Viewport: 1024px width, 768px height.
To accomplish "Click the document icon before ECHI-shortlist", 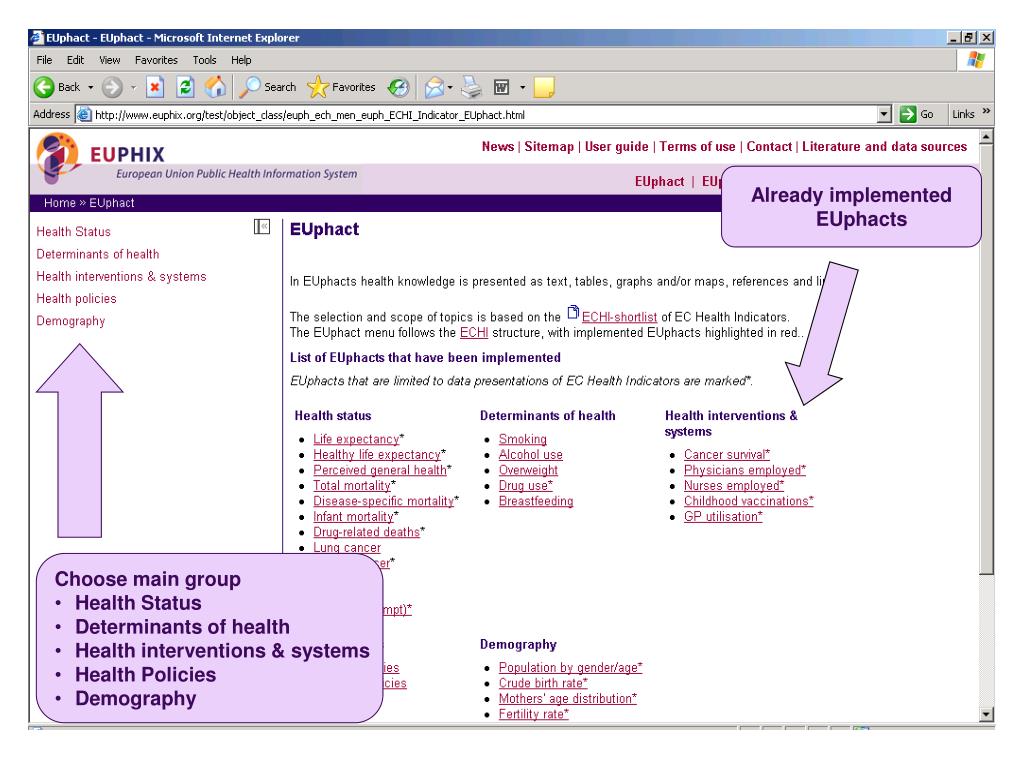I will (x=573, y=312).
